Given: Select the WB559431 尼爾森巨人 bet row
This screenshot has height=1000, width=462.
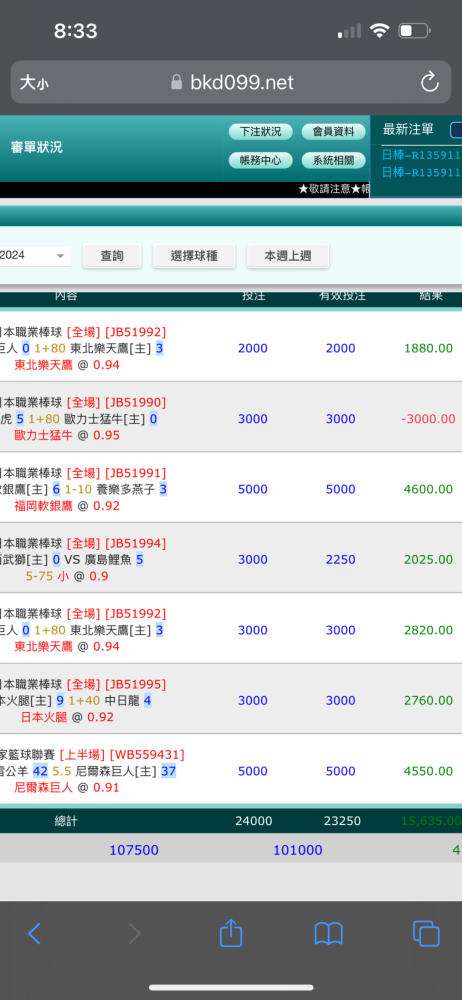Looking at the screenshot, I should (x=231, y=769).
